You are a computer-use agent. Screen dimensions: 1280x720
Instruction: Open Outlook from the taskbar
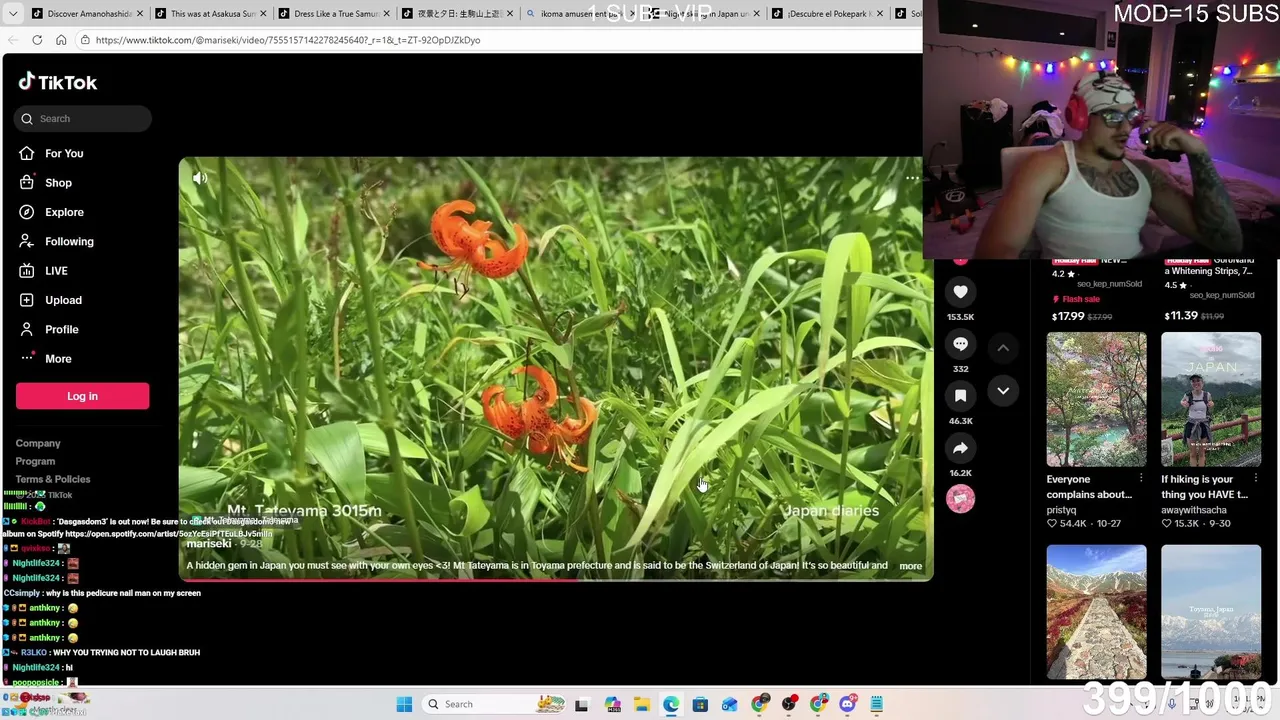(x=729, y=704)
